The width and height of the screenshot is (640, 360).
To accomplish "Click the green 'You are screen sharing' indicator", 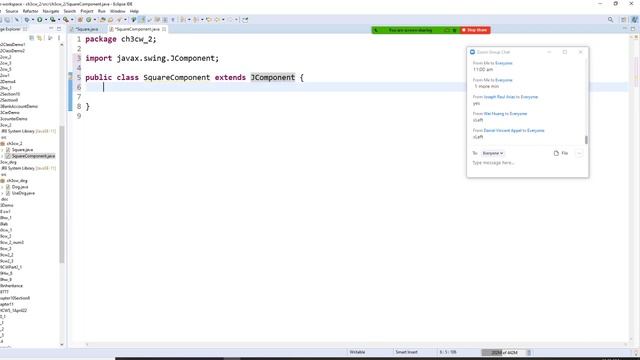I will [x=410, y=30].
